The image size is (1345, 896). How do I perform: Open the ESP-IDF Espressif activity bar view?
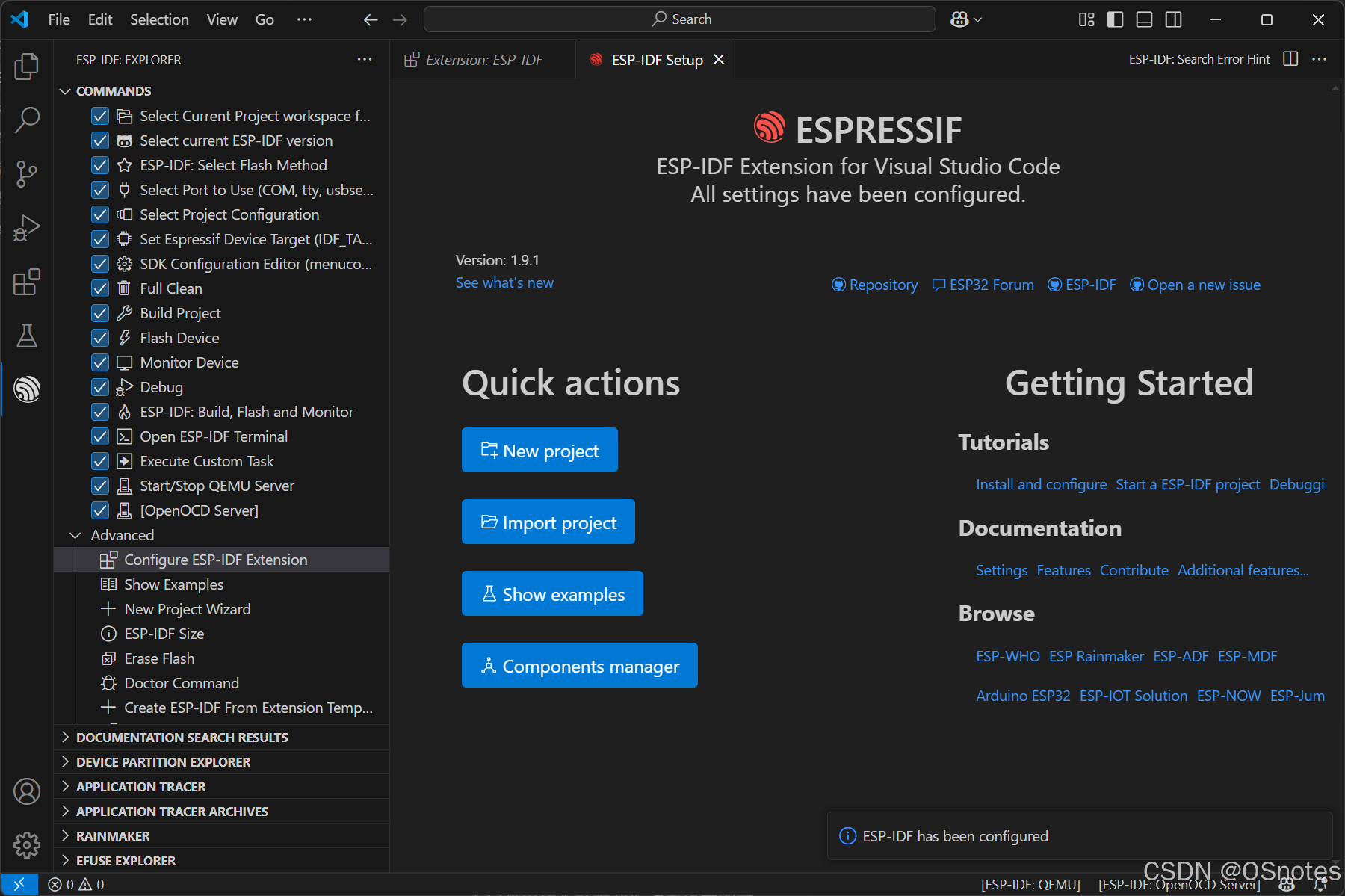(x=27, y=389)
